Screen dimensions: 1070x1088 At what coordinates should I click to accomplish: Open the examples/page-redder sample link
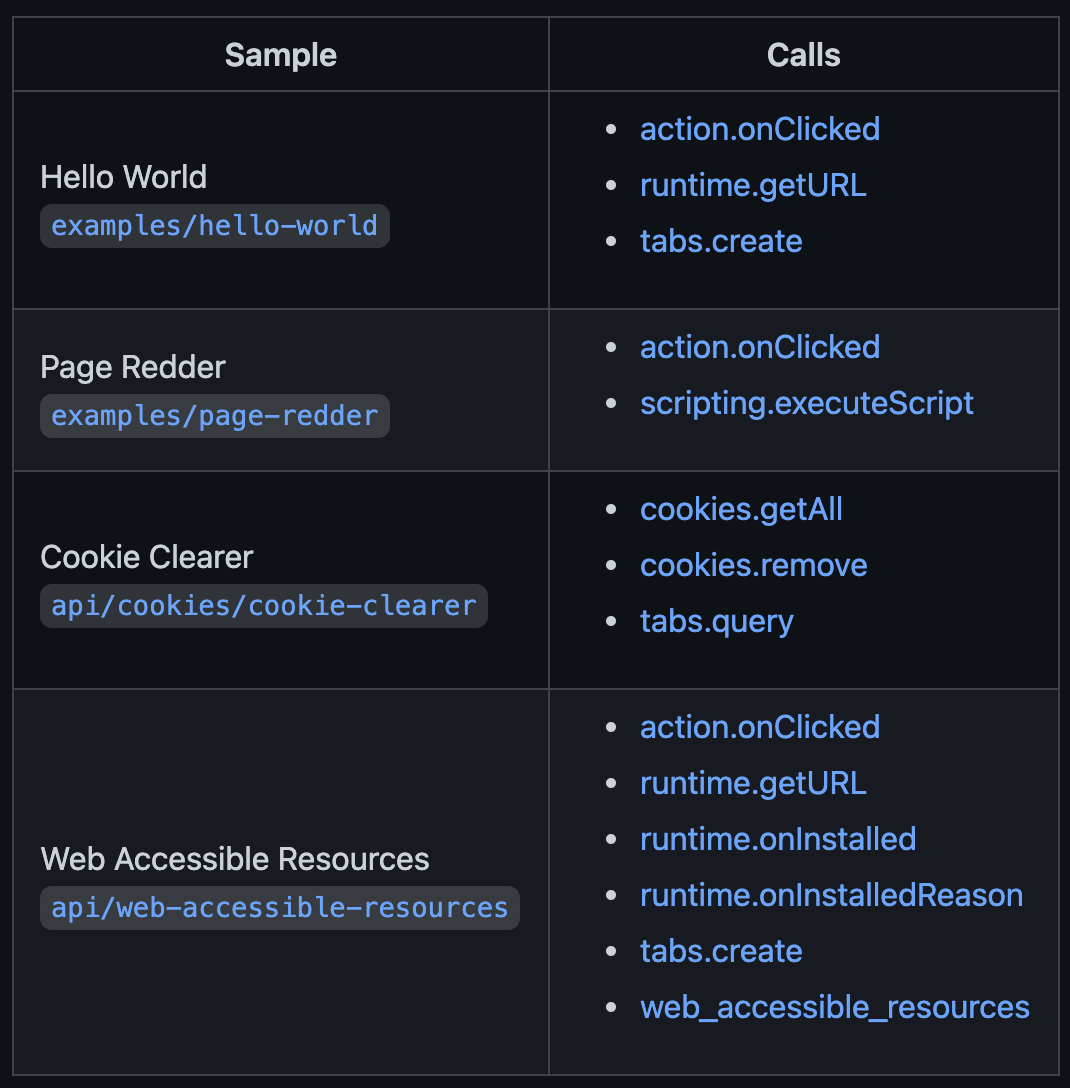pyautogui.click(x=214, y=415)
